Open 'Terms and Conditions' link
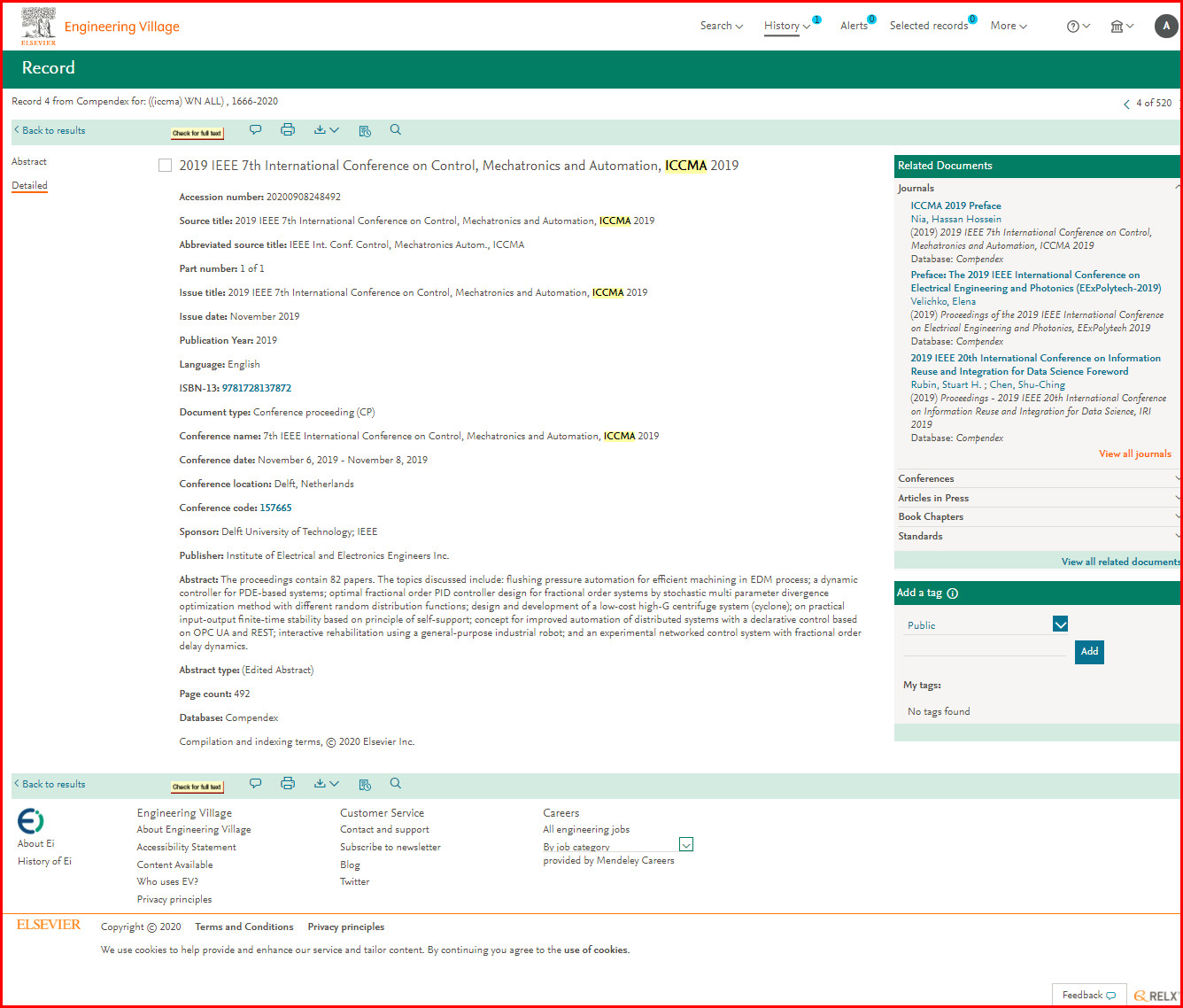Image resolution: width=1183 pixels, height=1008 pixels. point(244,927)
